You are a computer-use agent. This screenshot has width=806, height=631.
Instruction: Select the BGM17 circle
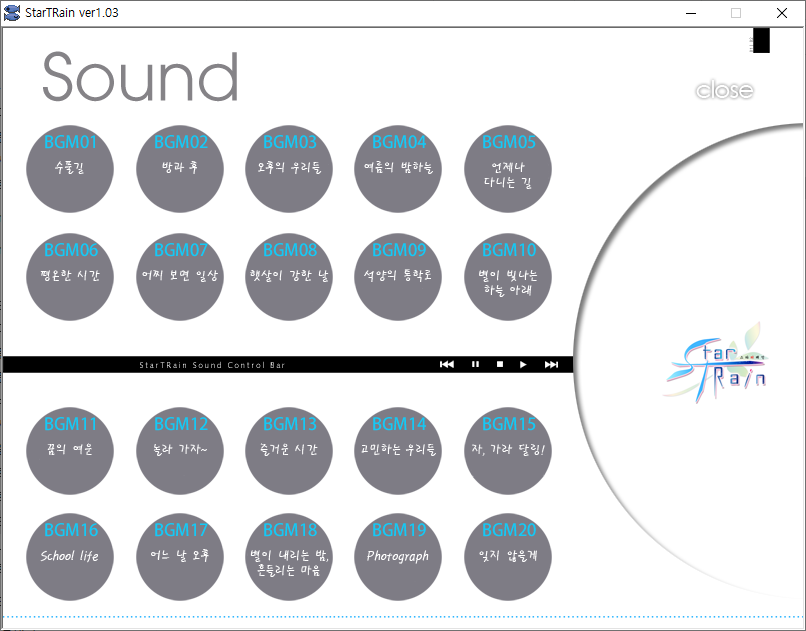(180, 557)
